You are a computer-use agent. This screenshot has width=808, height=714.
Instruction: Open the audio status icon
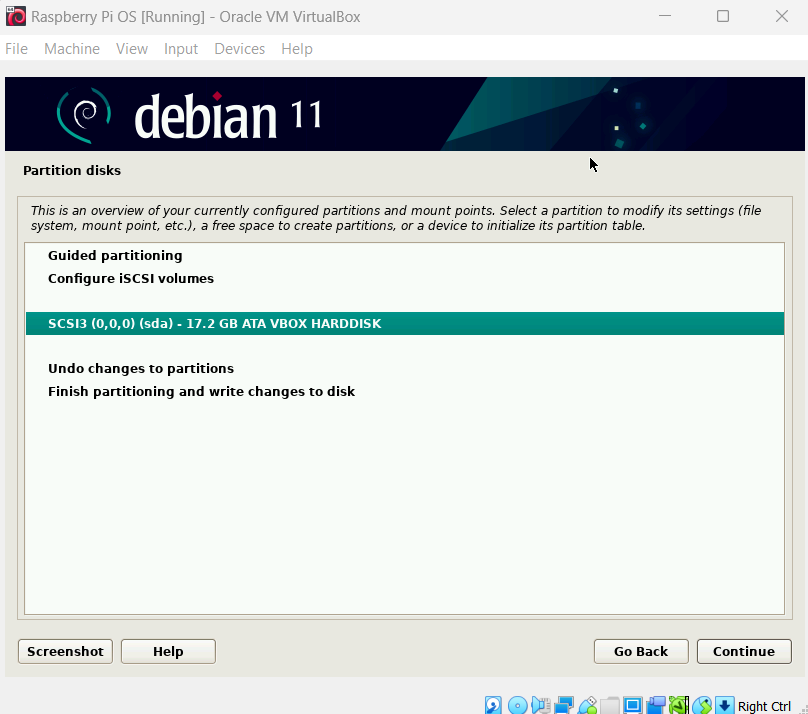541,705
